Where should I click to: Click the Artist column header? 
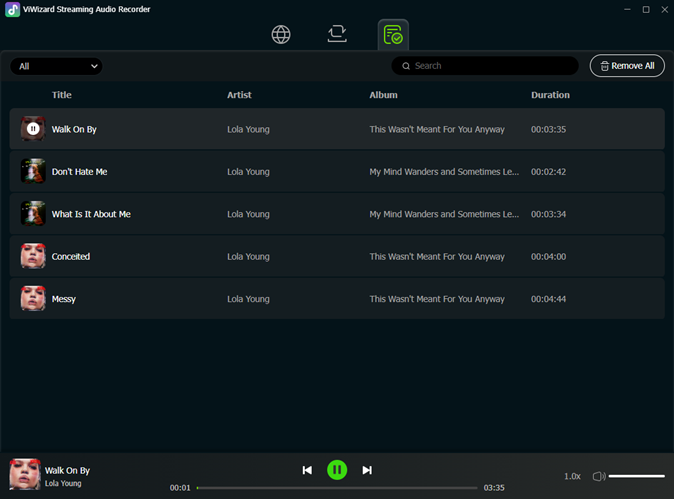coord(239,95)
